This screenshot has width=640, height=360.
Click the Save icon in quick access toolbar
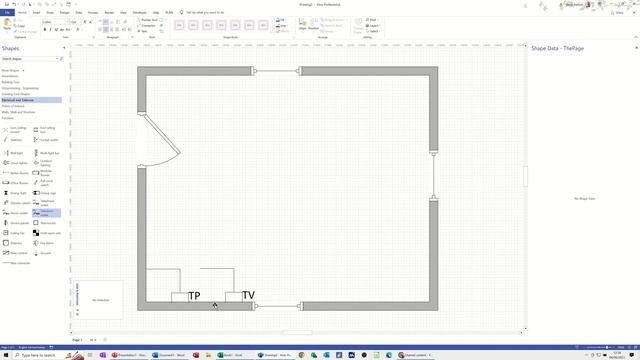pos(7,4)
